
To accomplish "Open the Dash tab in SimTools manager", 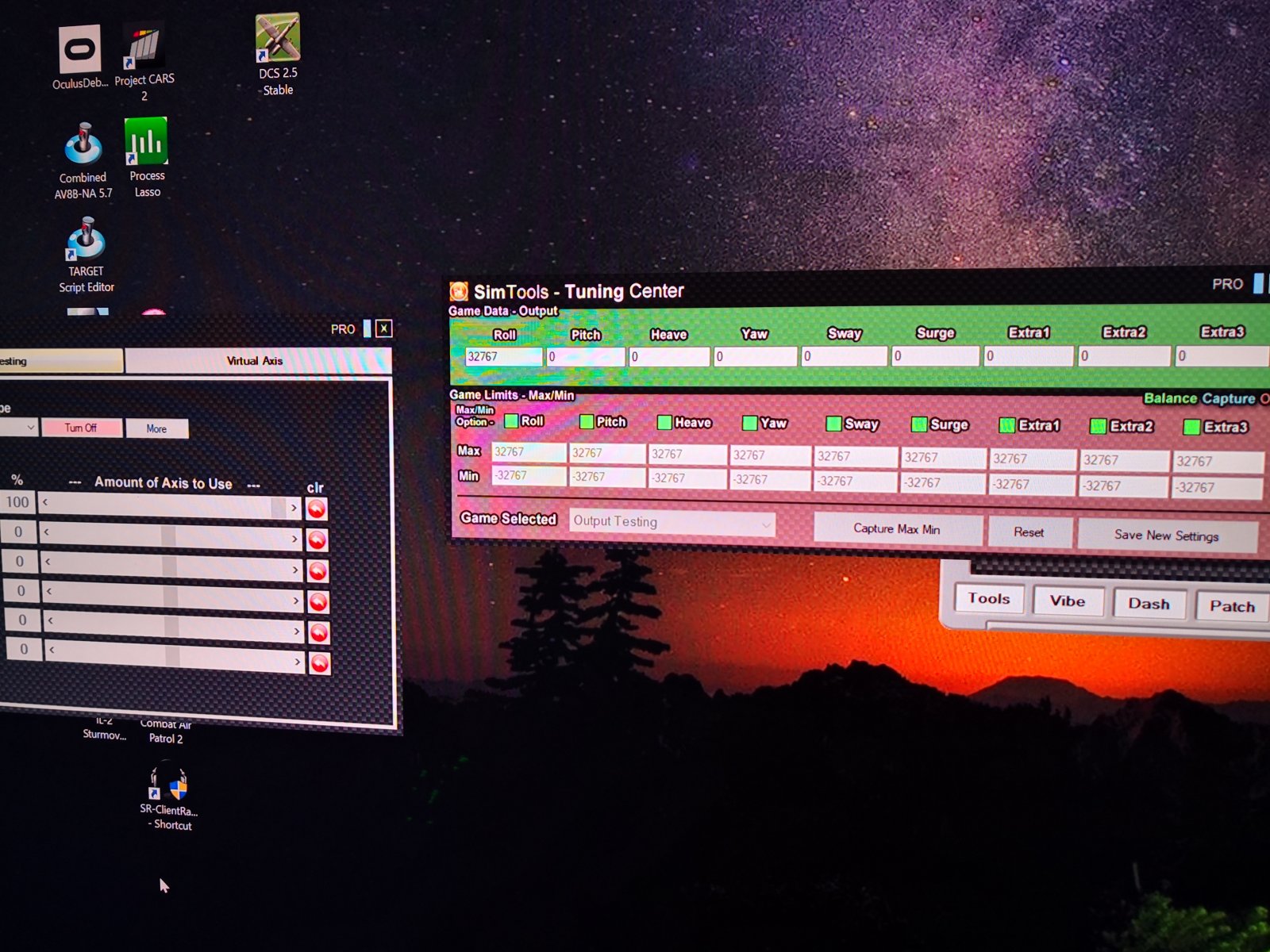I will coord(1149,604).
